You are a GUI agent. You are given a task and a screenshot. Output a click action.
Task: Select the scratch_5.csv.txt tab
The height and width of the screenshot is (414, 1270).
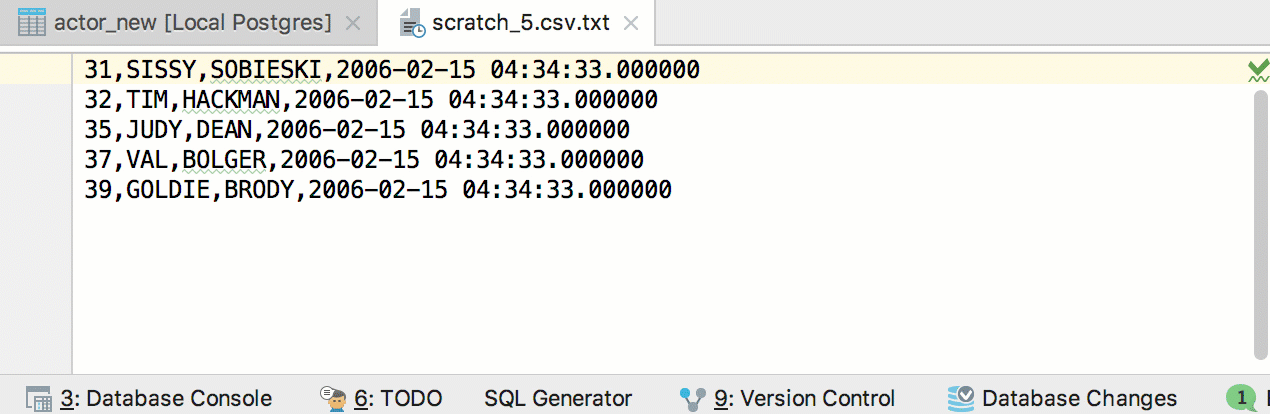tap(517, 22)
